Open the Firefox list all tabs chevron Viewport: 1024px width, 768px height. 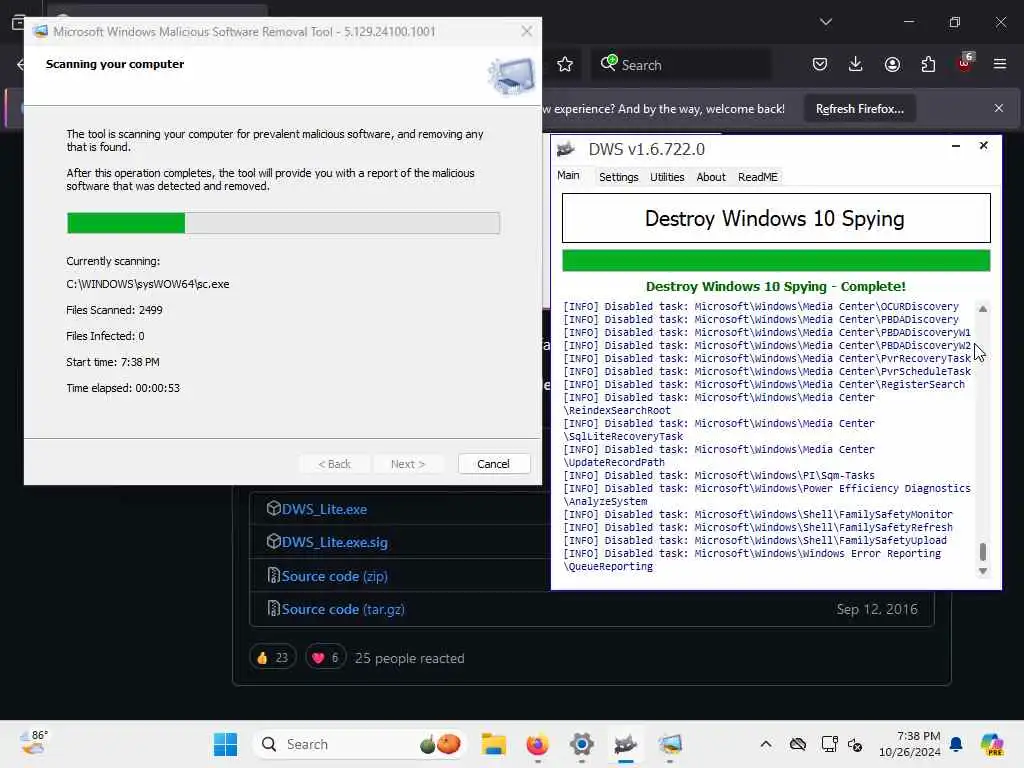pos(825,22)
